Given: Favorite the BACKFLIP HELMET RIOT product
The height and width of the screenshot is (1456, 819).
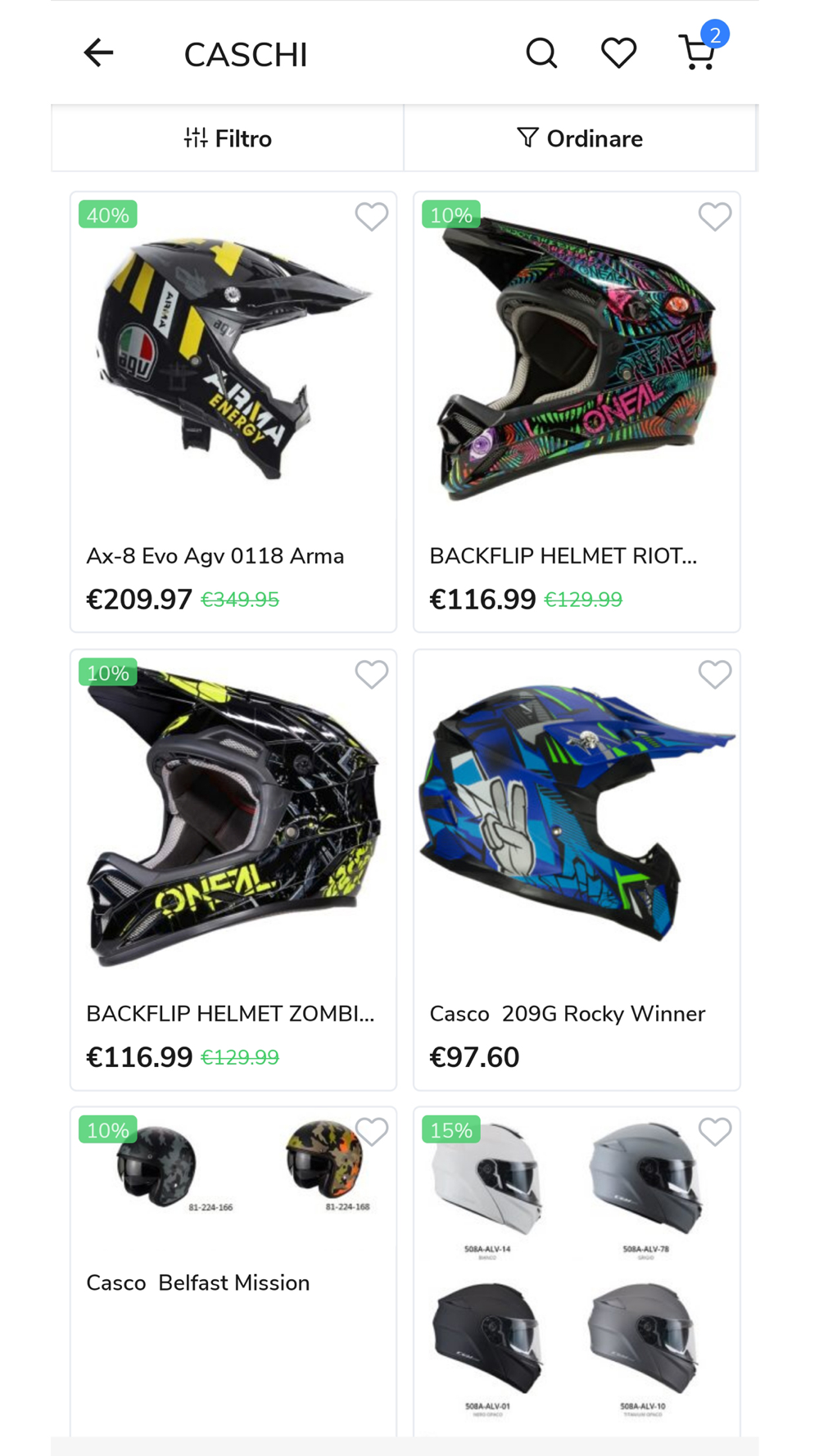Looking at the screenshot, I should [x=714, y=217].
